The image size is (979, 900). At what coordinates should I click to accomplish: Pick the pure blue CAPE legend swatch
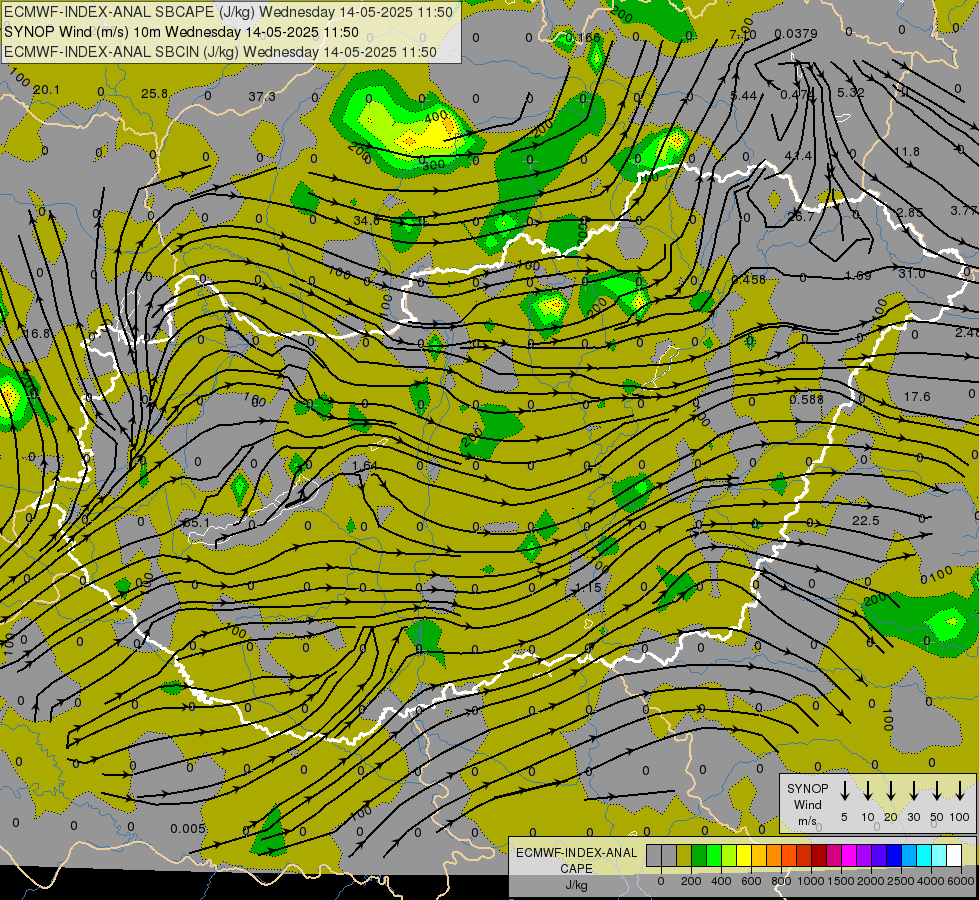coord(893,856)
